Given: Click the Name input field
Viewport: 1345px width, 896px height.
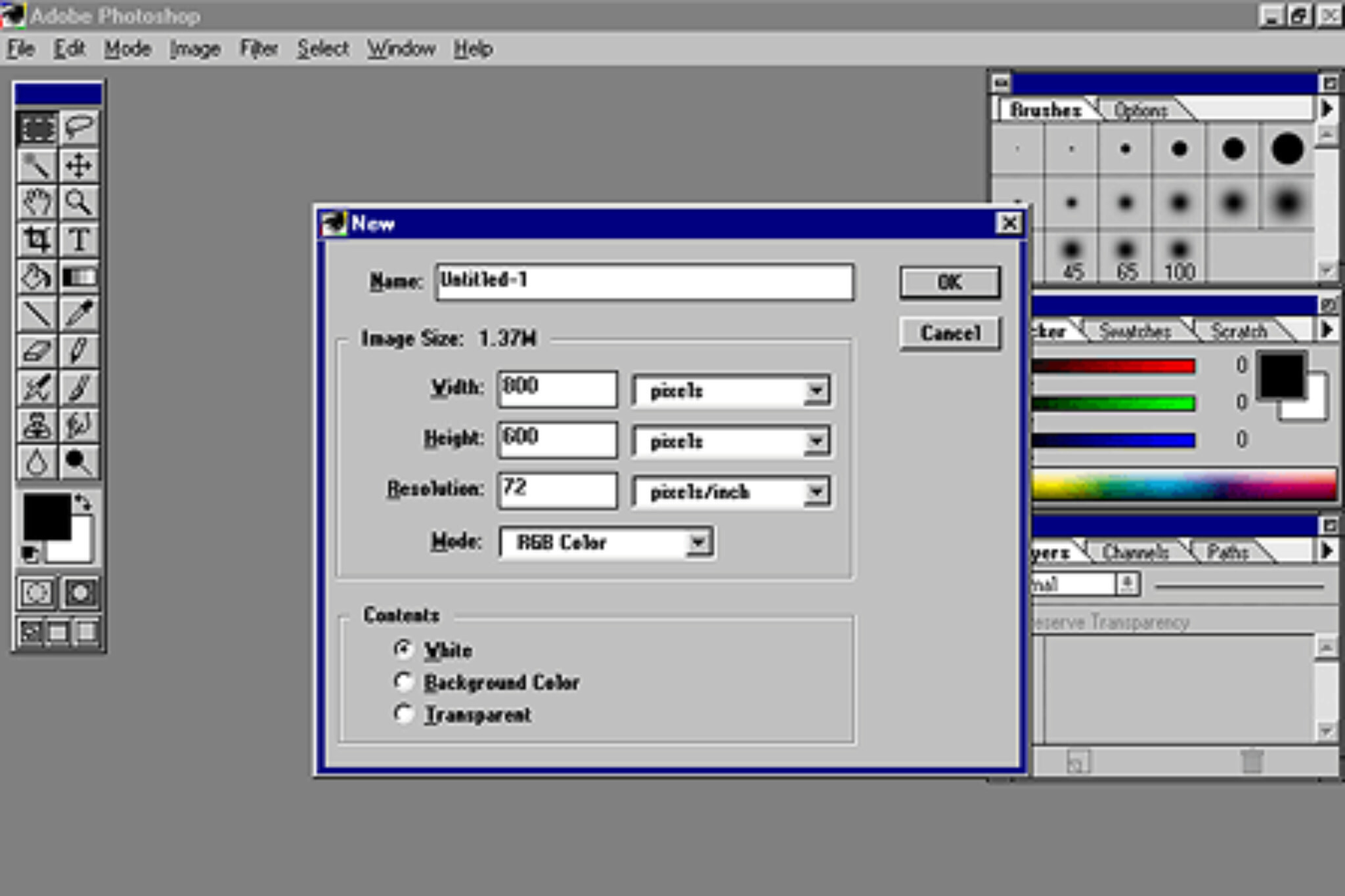Looking at the screenshot, I should [x=645, y=282].
